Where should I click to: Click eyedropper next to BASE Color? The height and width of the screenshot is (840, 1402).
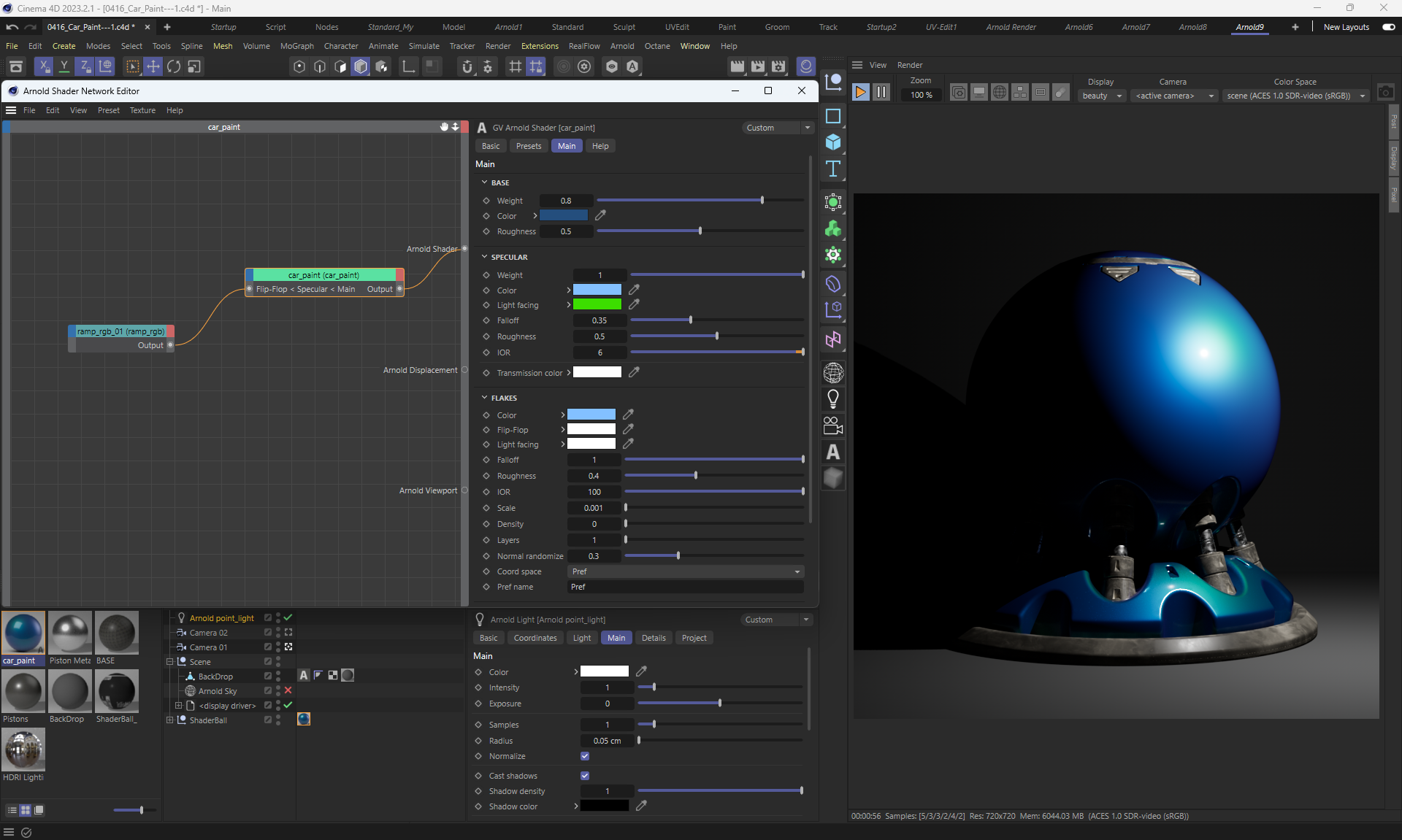click(600, 215)
